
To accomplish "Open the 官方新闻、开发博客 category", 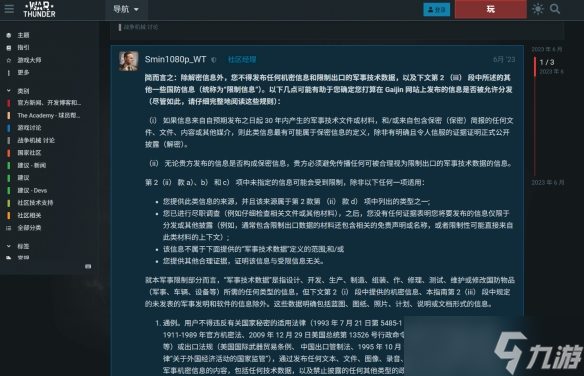I will coord(49,103).
